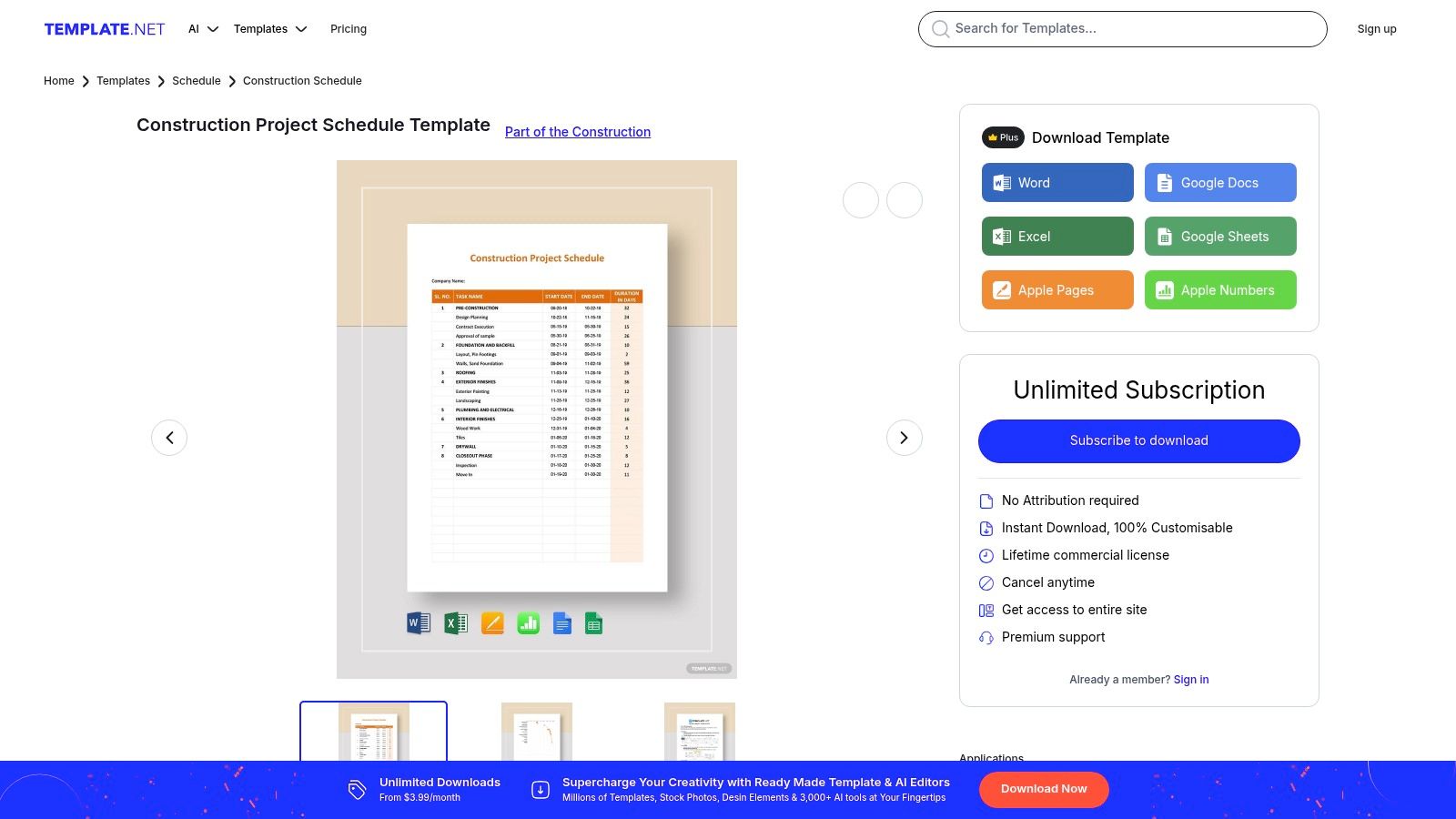Choose the Google Docs download option
The image size is (1456, 819).
click(x=1219, y=183)
